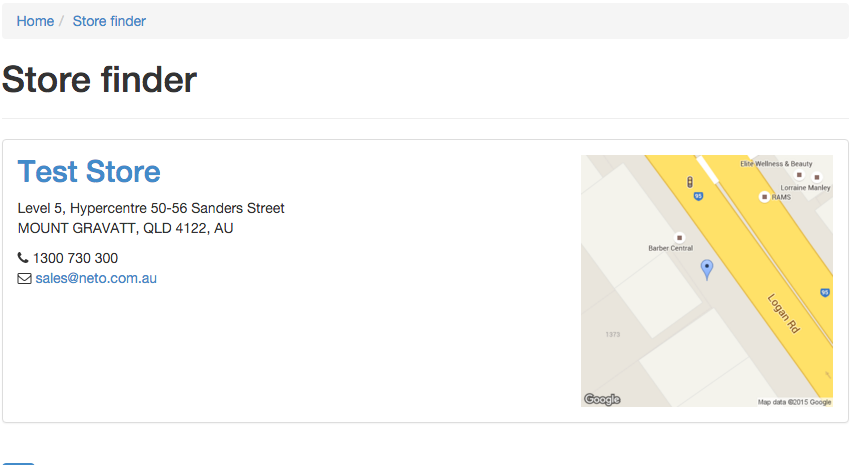Click the Google logo on the map
854x465 pixels.
click(x=602, y=400)
